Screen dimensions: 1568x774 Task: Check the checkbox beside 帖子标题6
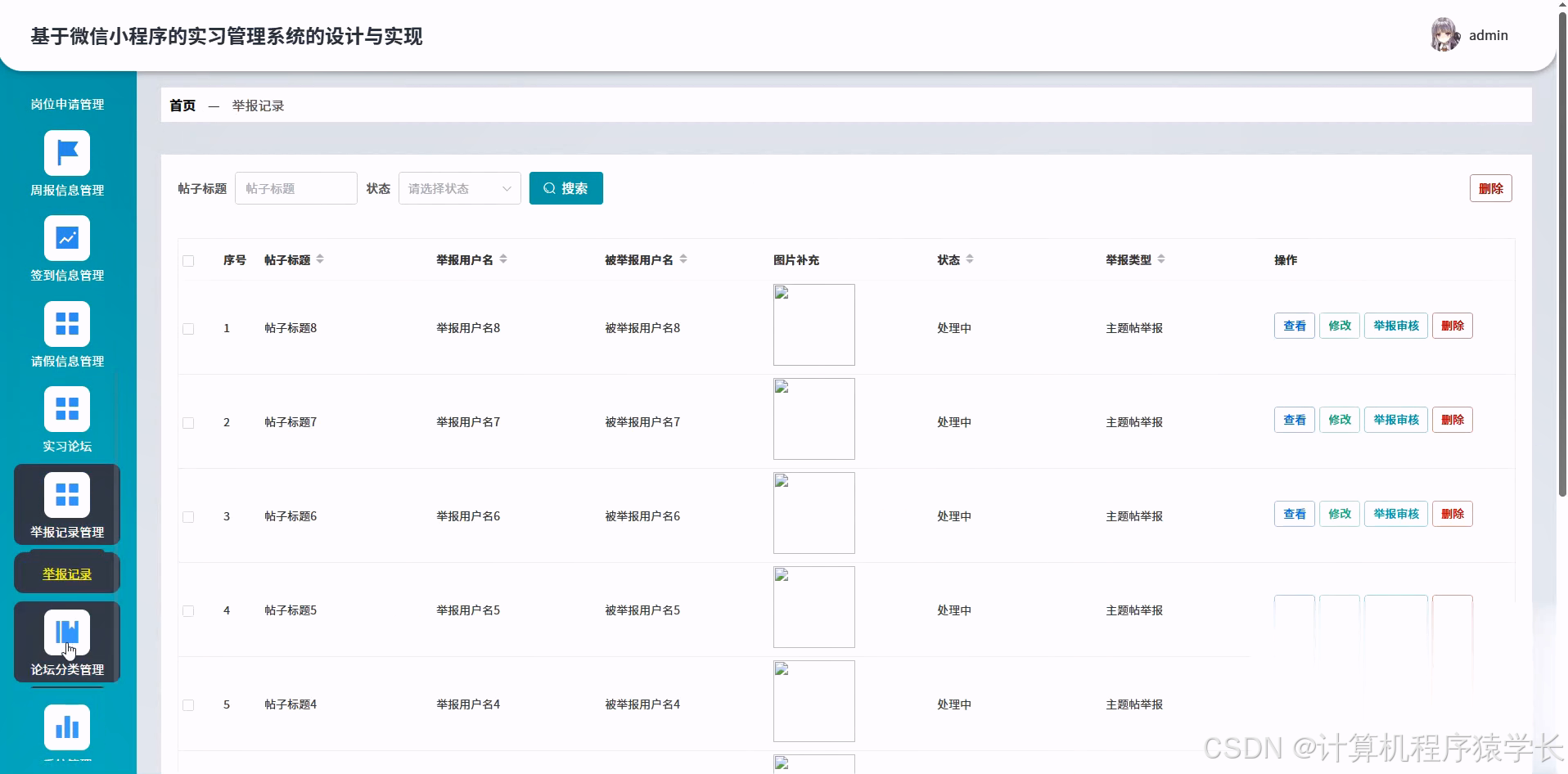click(x=188, y=516)
